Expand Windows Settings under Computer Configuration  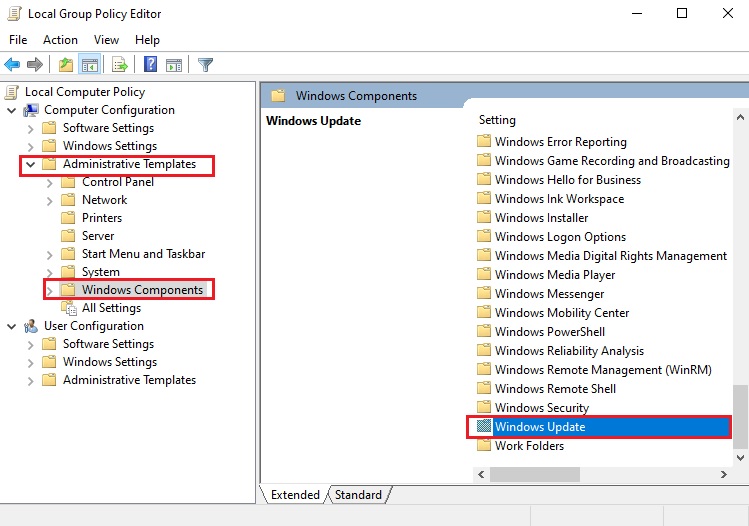pyautogui.click(x=31, y=147)
